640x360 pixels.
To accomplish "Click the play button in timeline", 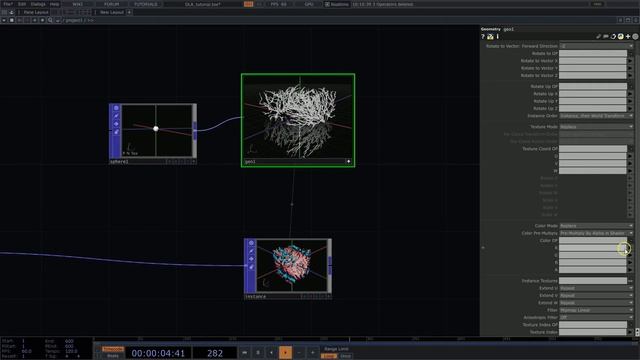I will tap(285, 353).
